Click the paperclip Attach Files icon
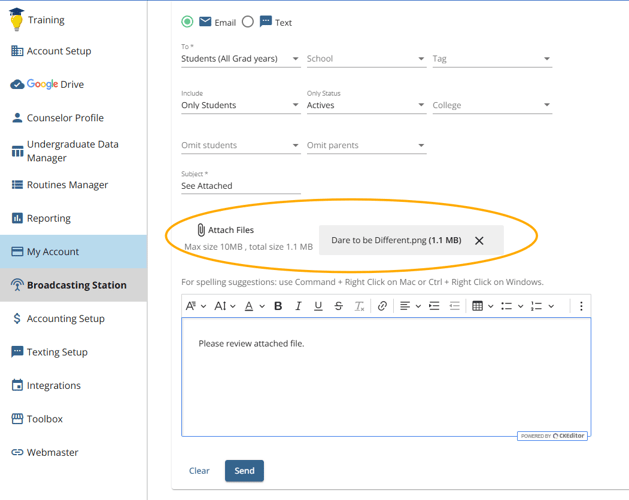 coord(201,230)
